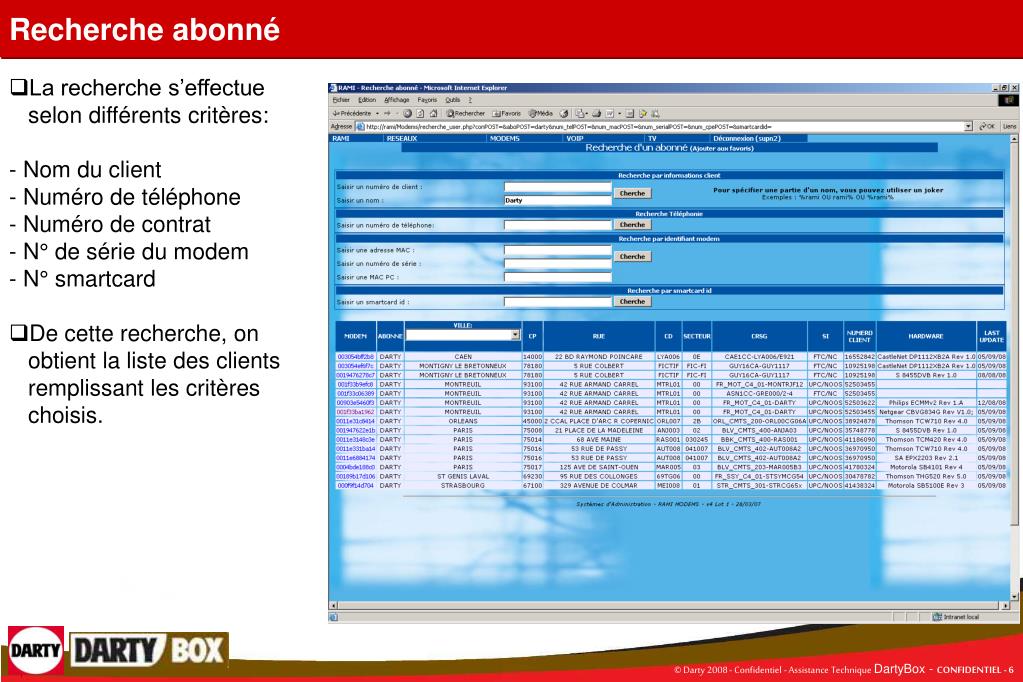The image size is (1023, 682).
Task: Focus the numéro de client input field
Action: (558, 187)
